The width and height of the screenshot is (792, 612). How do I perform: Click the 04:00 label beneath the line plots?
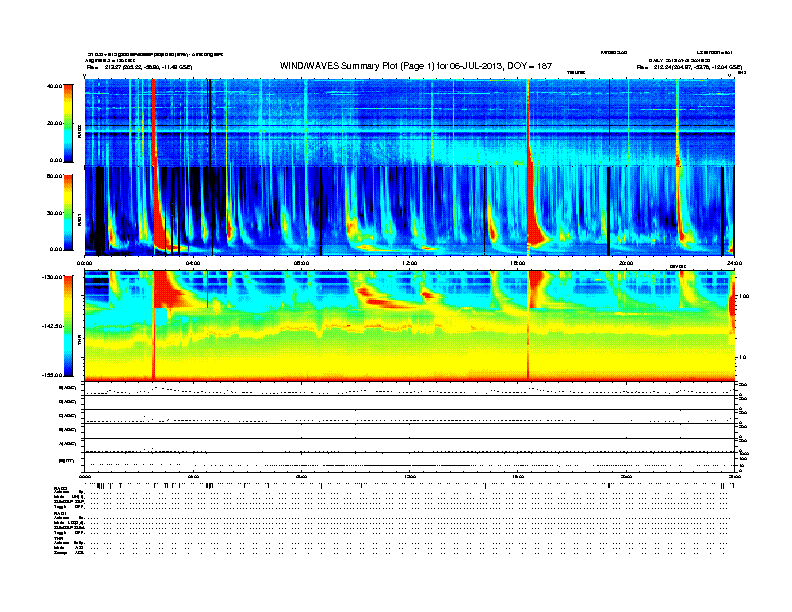[193, 476]
